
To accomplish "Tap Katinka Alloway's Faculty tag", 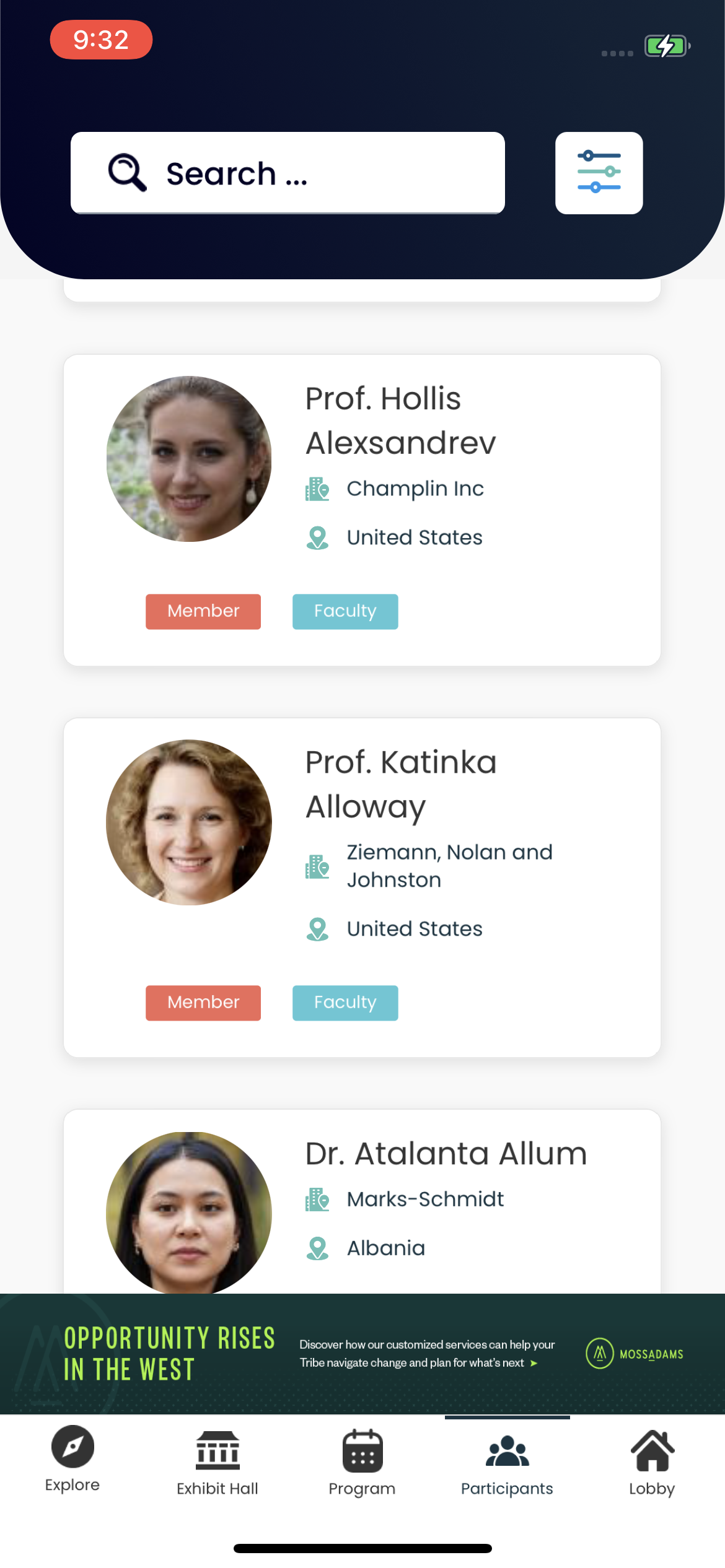I will [345, 1003].
